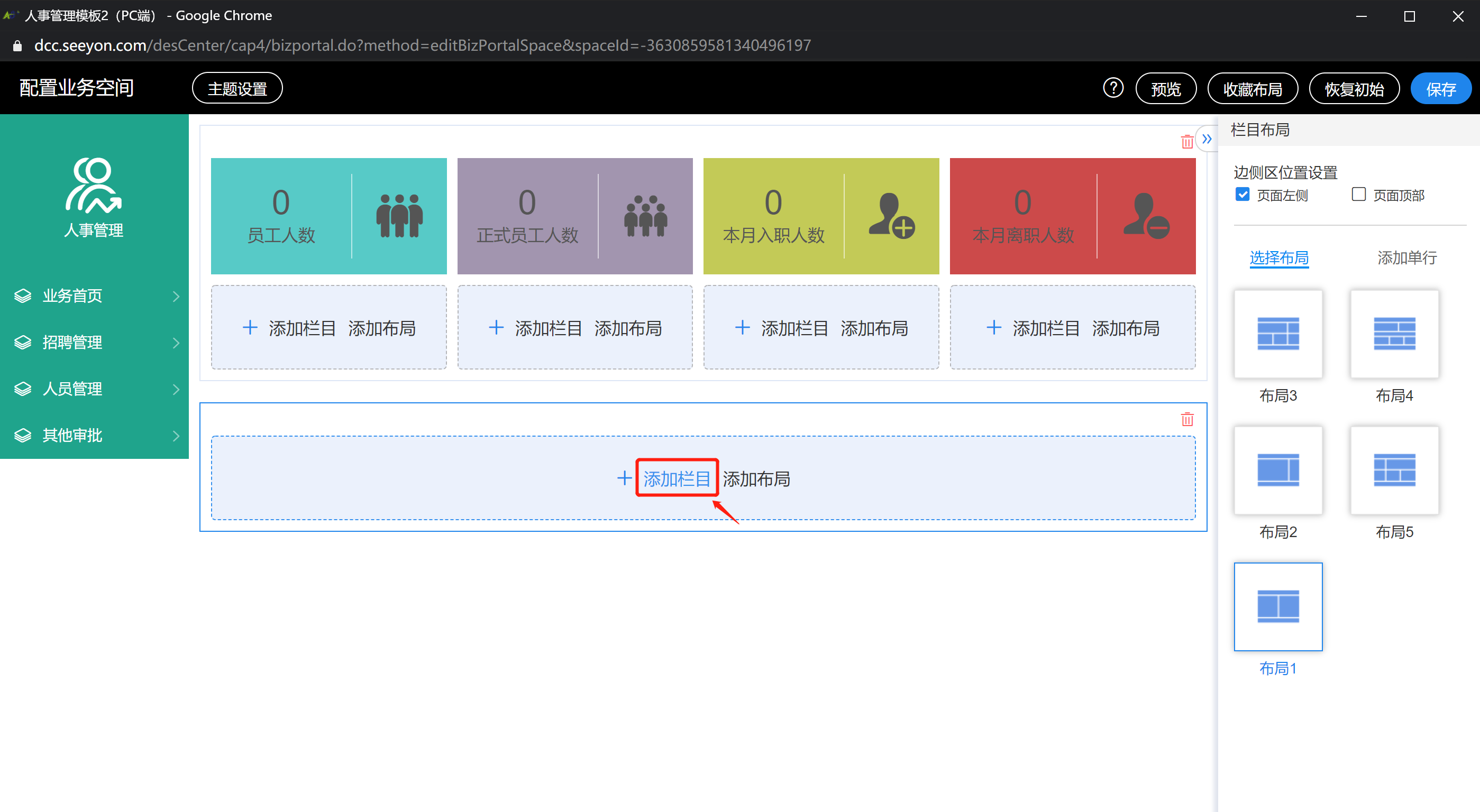Expand 人员管理 menu chevron
Screen dimensions: 1480x812
(176, 389)
